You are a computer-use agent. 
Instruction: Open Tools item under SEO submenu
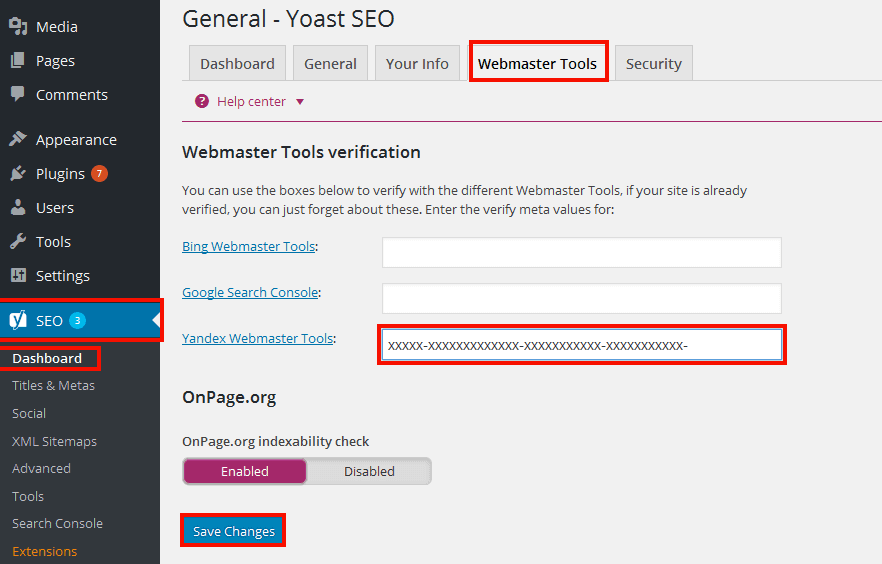tap(28, 497)
